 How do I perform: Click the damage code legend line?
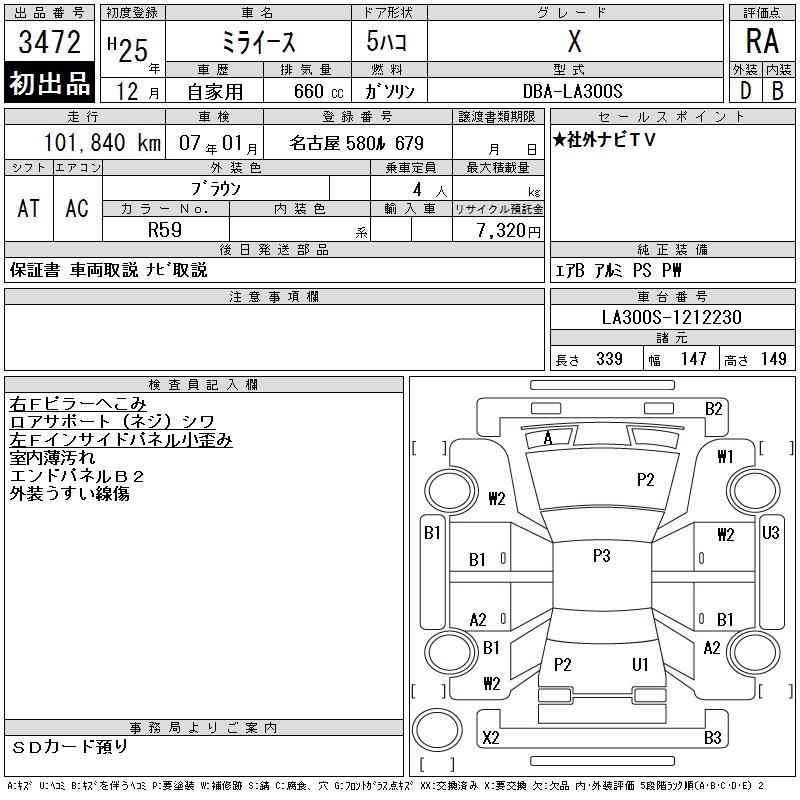click(385, 786)
